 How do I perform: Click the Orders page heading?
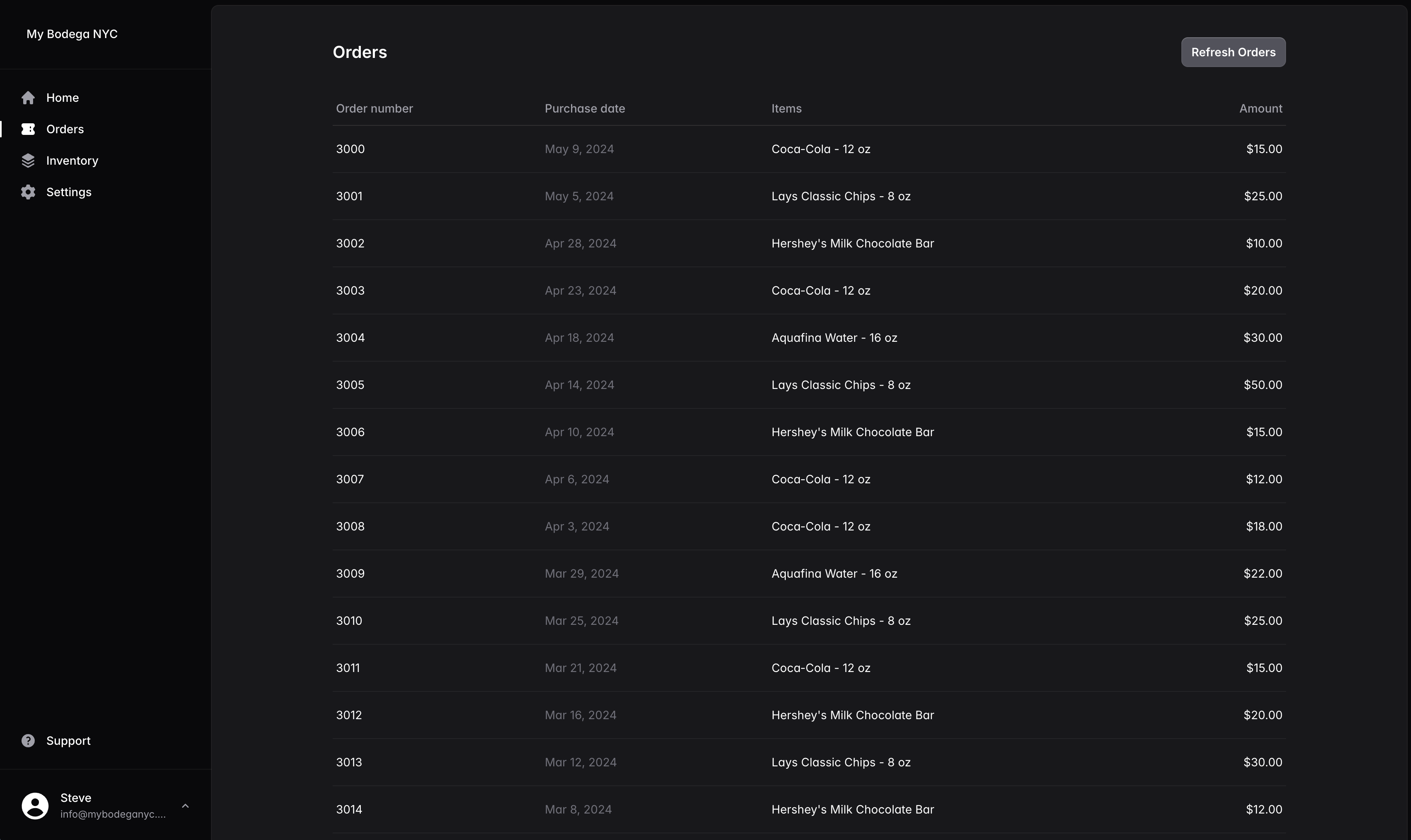360,52
